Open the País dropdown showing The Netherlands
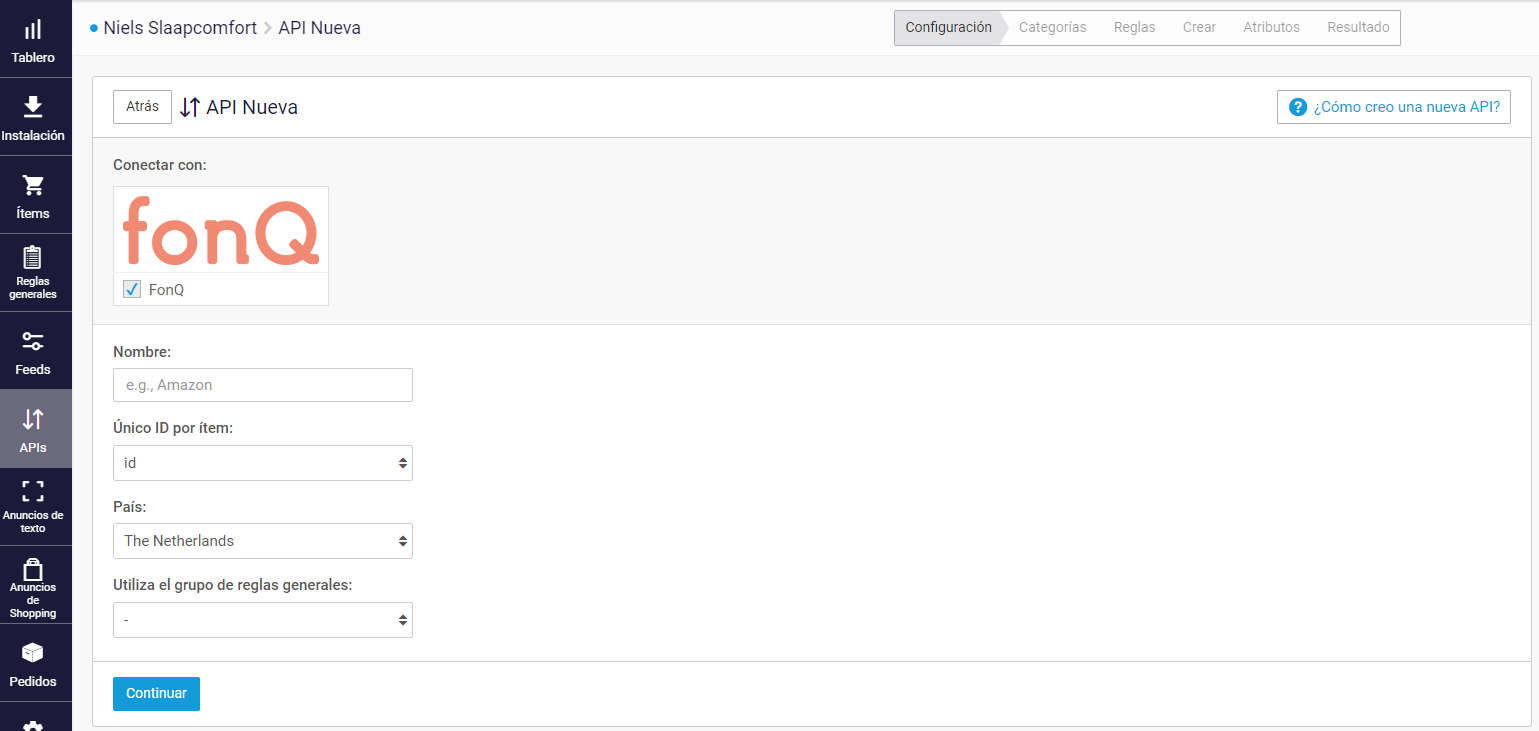 pos(263,541)
